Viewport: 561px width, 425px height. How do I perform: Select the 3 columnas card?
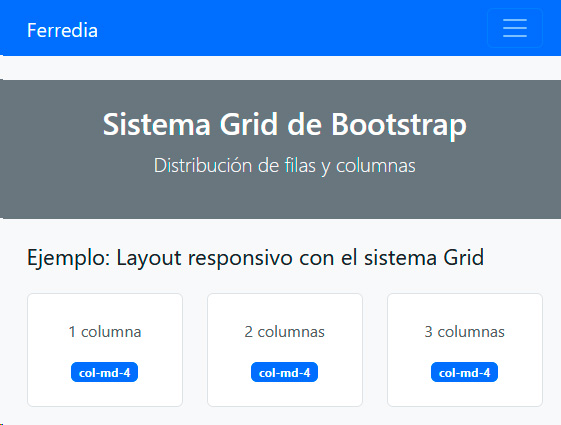(465, 350)
